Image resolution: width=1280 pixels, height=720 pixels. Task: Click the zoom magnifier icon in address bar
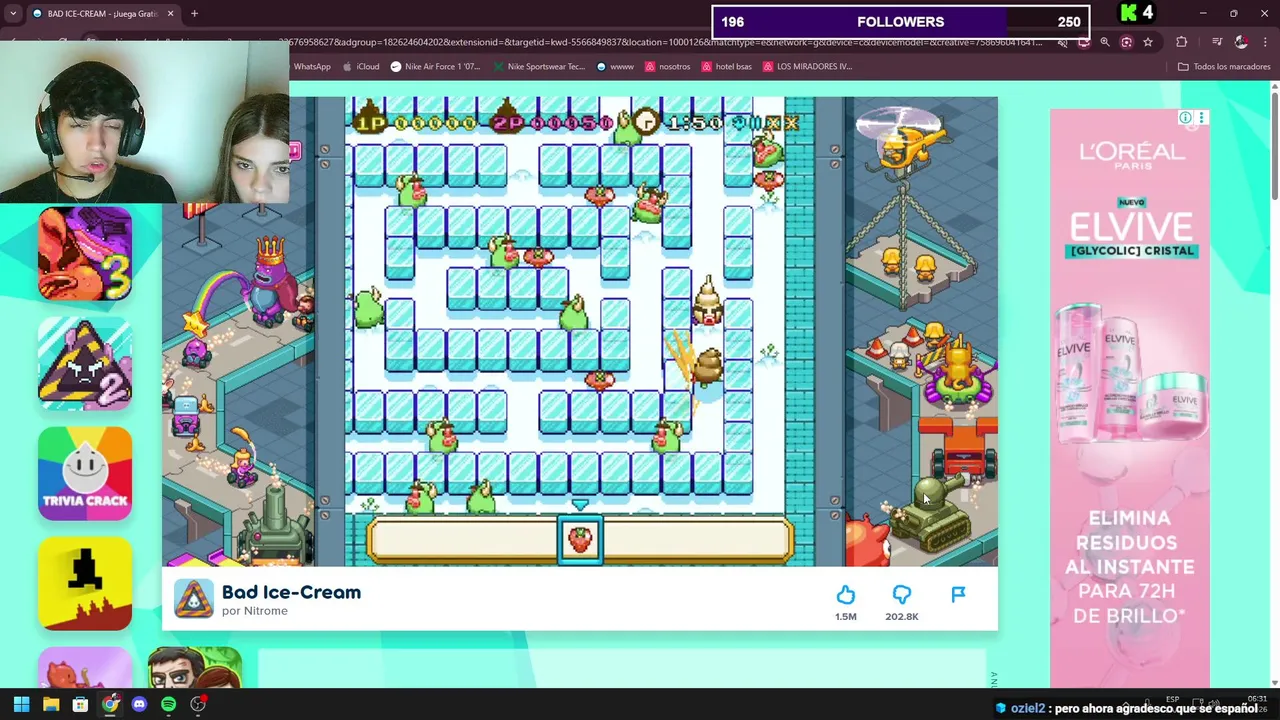tap(1105, 42)
